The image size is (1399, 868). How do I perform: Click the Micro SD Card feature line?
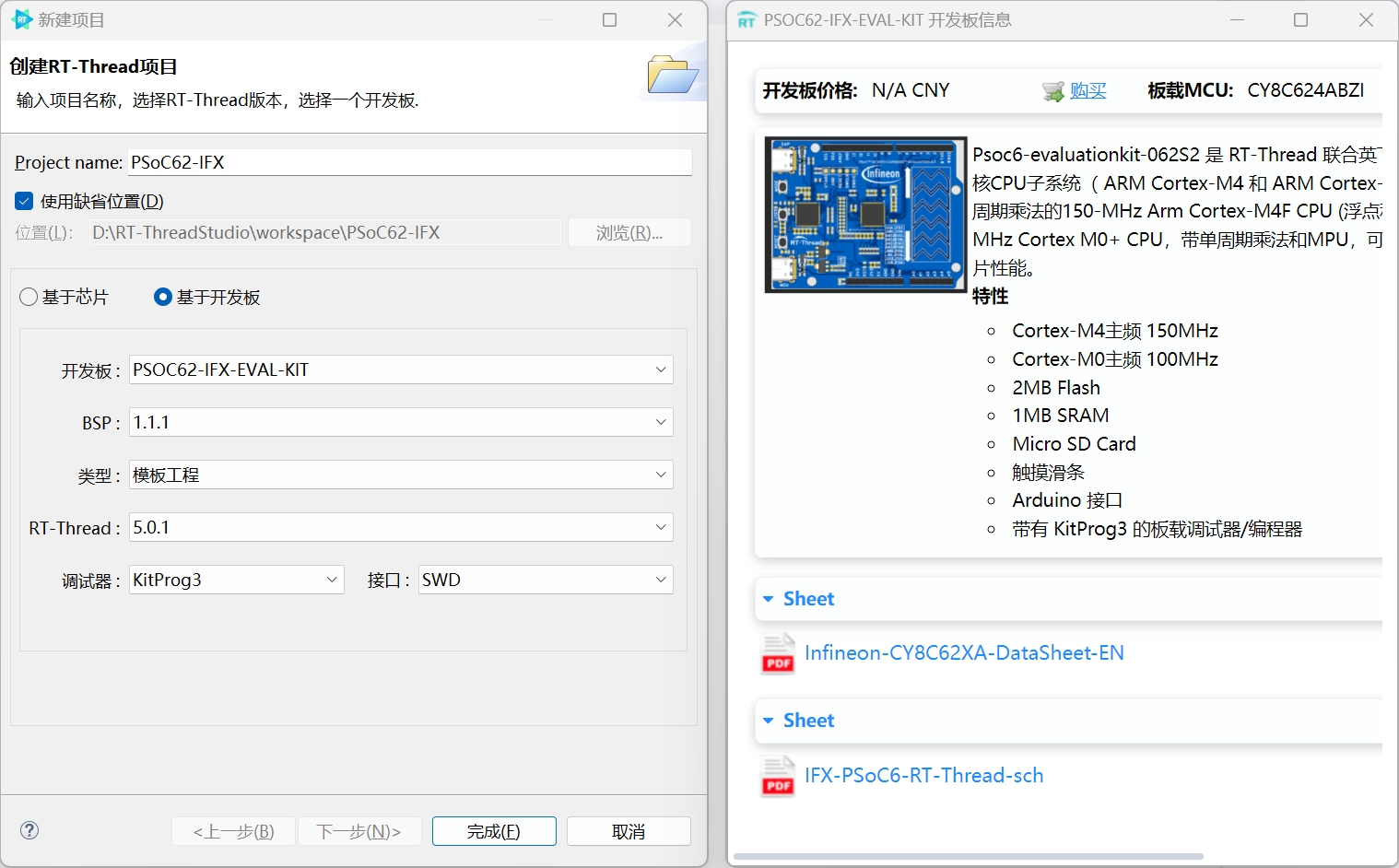click(1074, 444)
